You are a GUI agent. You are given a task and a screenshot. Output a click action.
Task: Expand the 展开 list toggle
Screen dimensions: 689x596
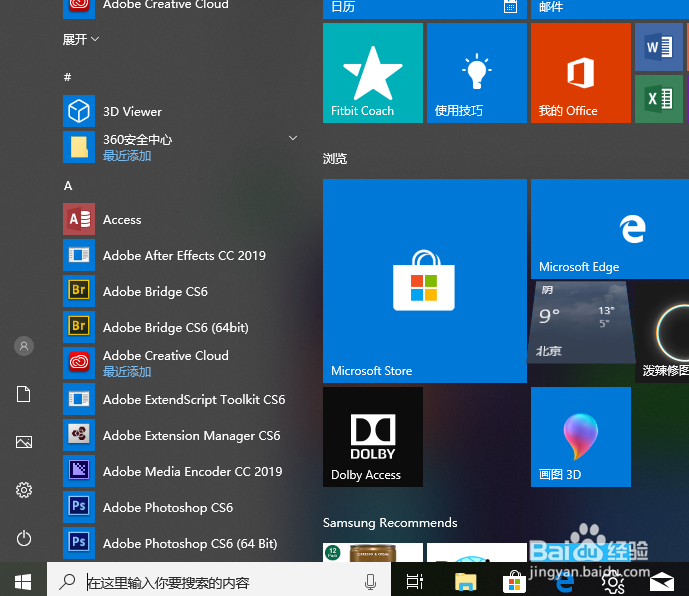[80, 40]
